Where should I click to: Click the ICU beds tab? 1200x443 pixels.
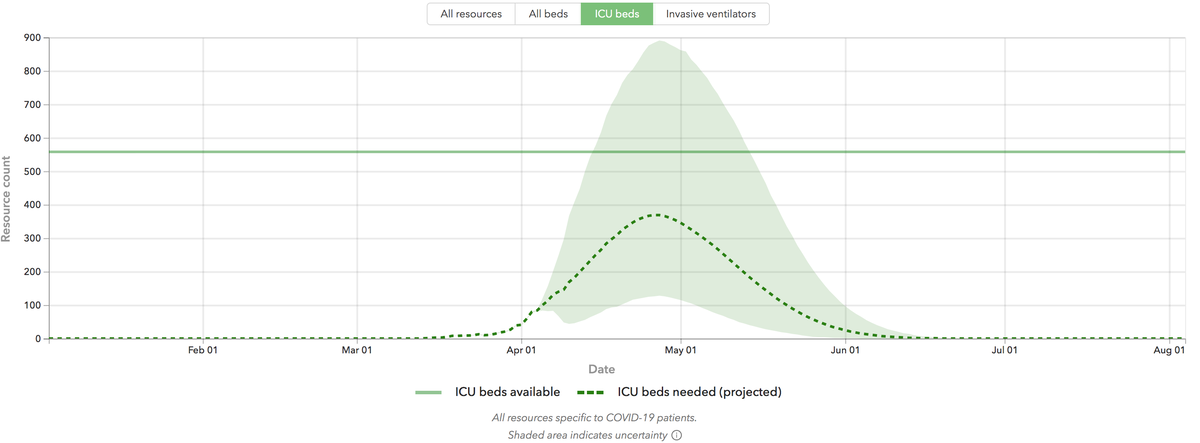617,14
